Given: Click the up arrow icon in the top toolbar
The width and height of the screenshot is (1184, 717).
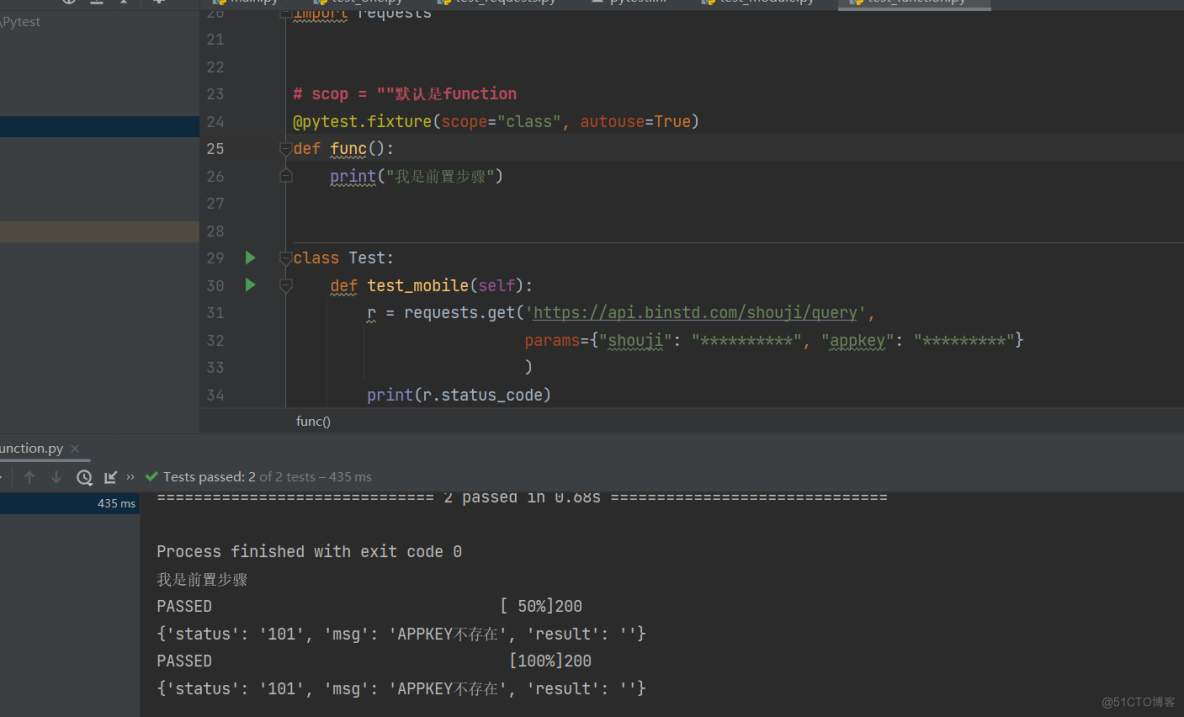Looking at the screenshot, I should pos(124,4).
